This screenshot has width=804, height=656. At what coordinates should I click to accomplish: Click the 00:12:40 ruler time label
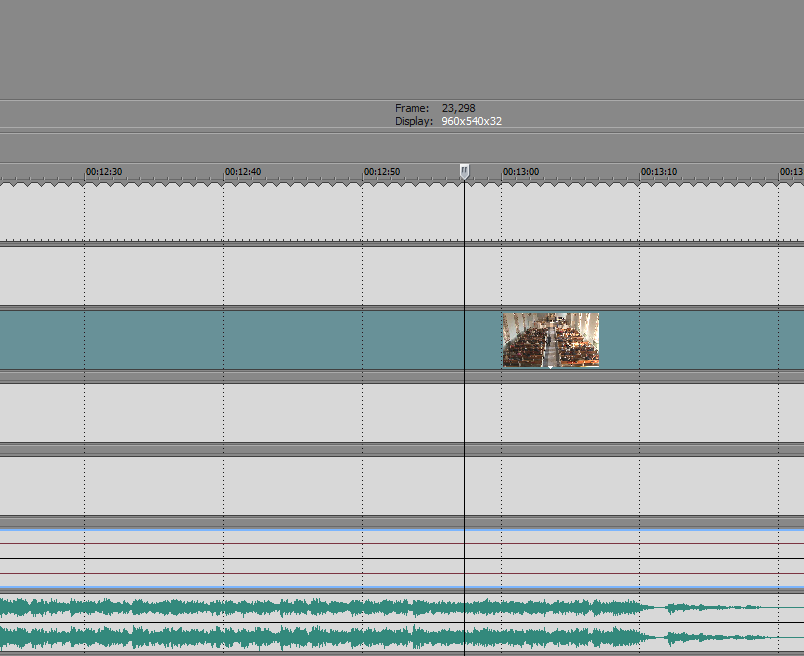[243, 172]
